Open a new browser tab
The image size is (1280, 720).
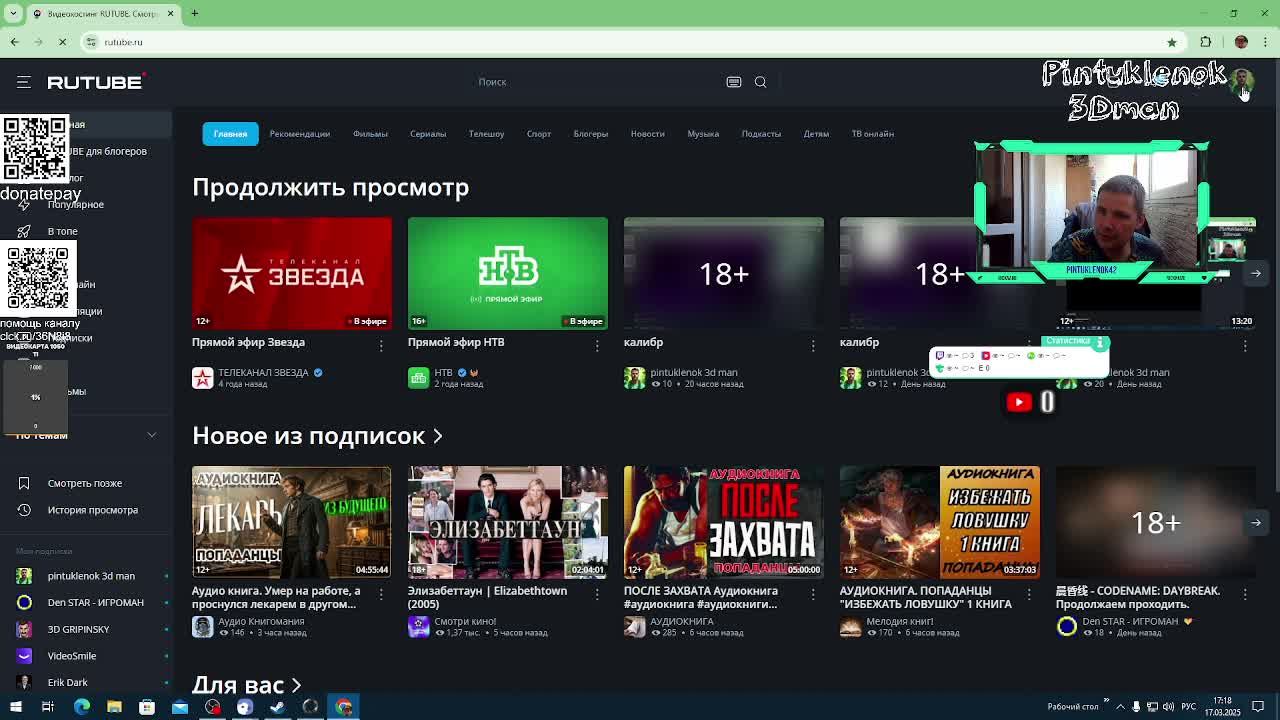point(195,13)
